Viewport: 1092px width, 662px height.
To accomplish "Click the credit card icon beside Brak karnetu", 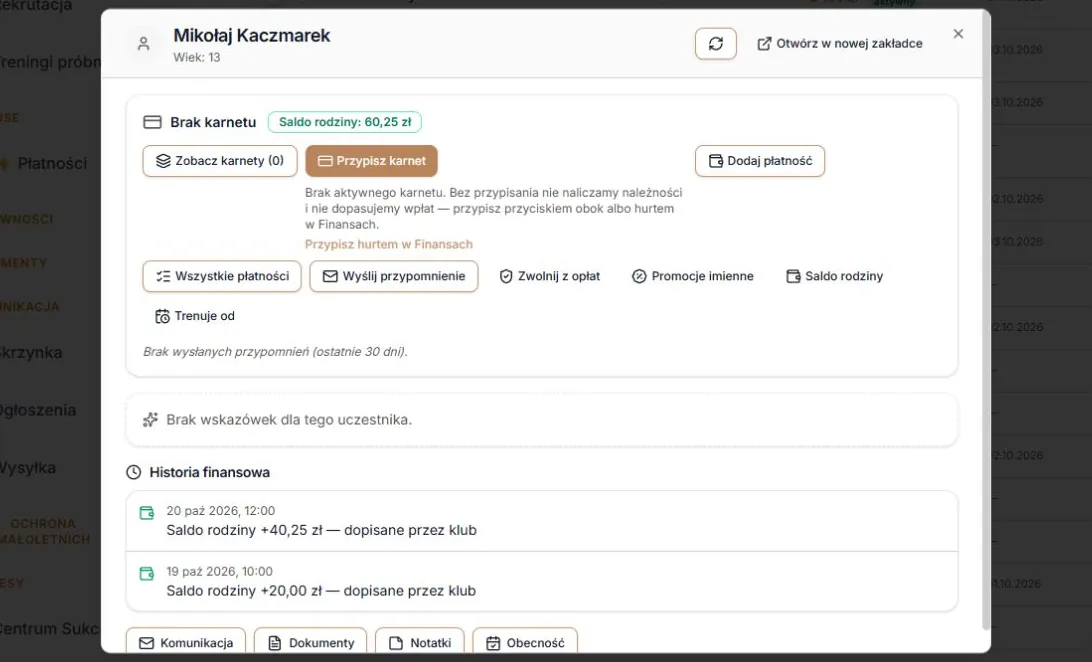I will pyautogui.click(x=152, y=123).
